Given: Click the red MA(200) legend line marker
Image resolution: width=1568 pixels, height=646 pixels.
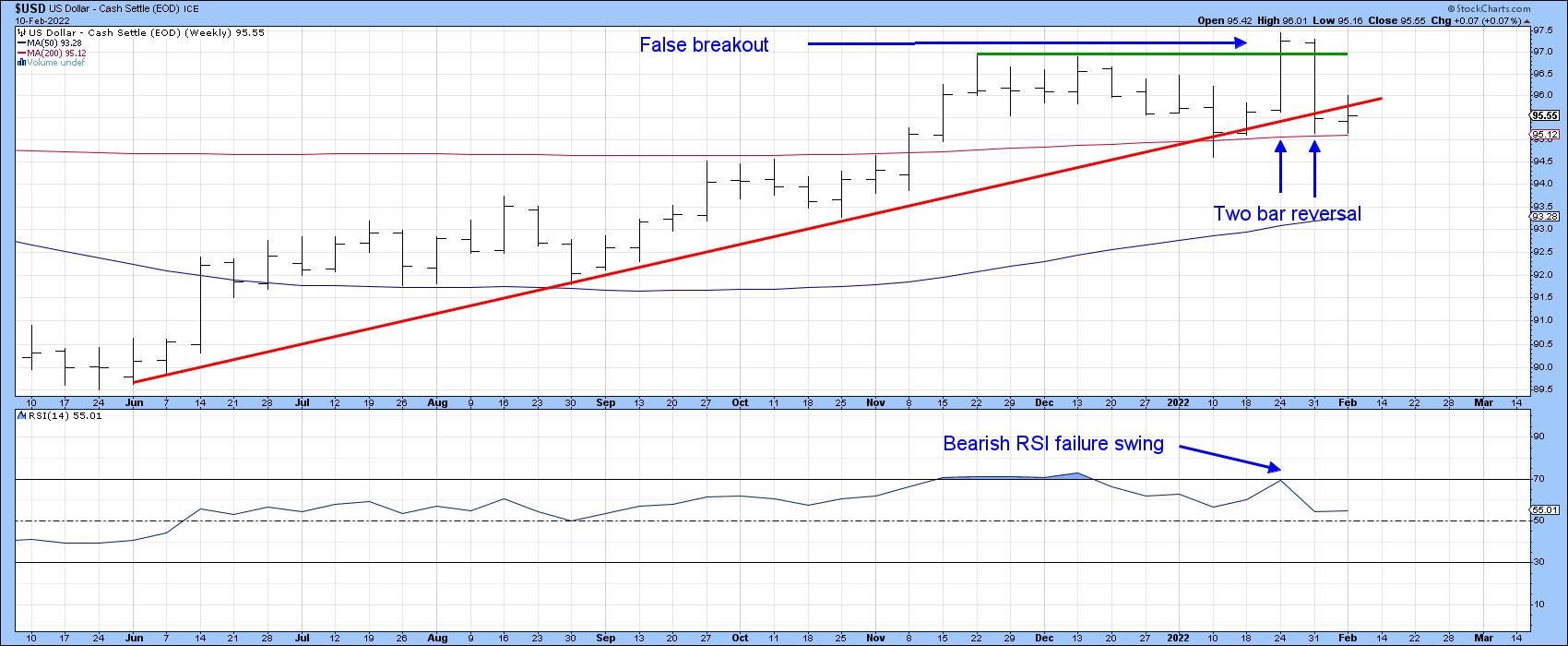Looking at the screenshot, I should (23, 53).
